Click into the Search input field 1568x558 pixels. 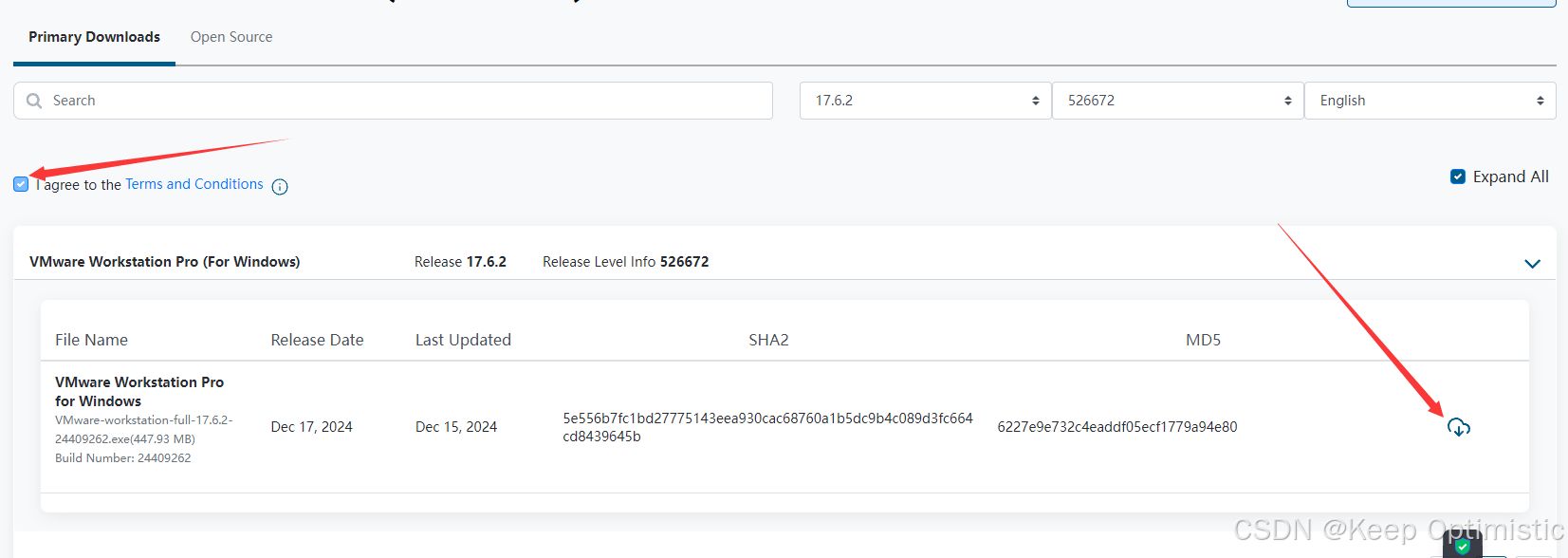tap(393, 101)
